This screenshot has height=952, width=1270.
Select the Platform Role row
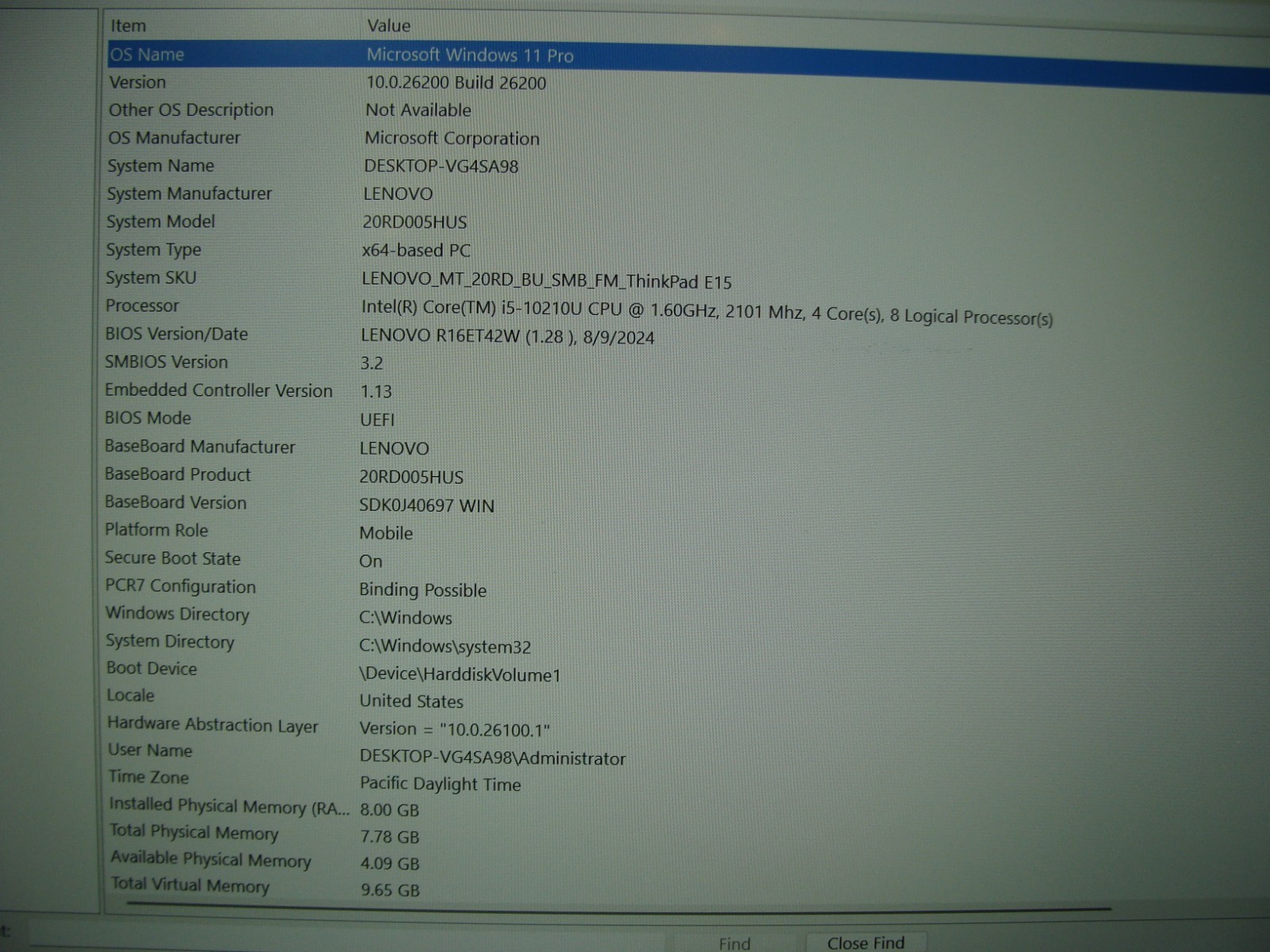[x=156, y=530]
